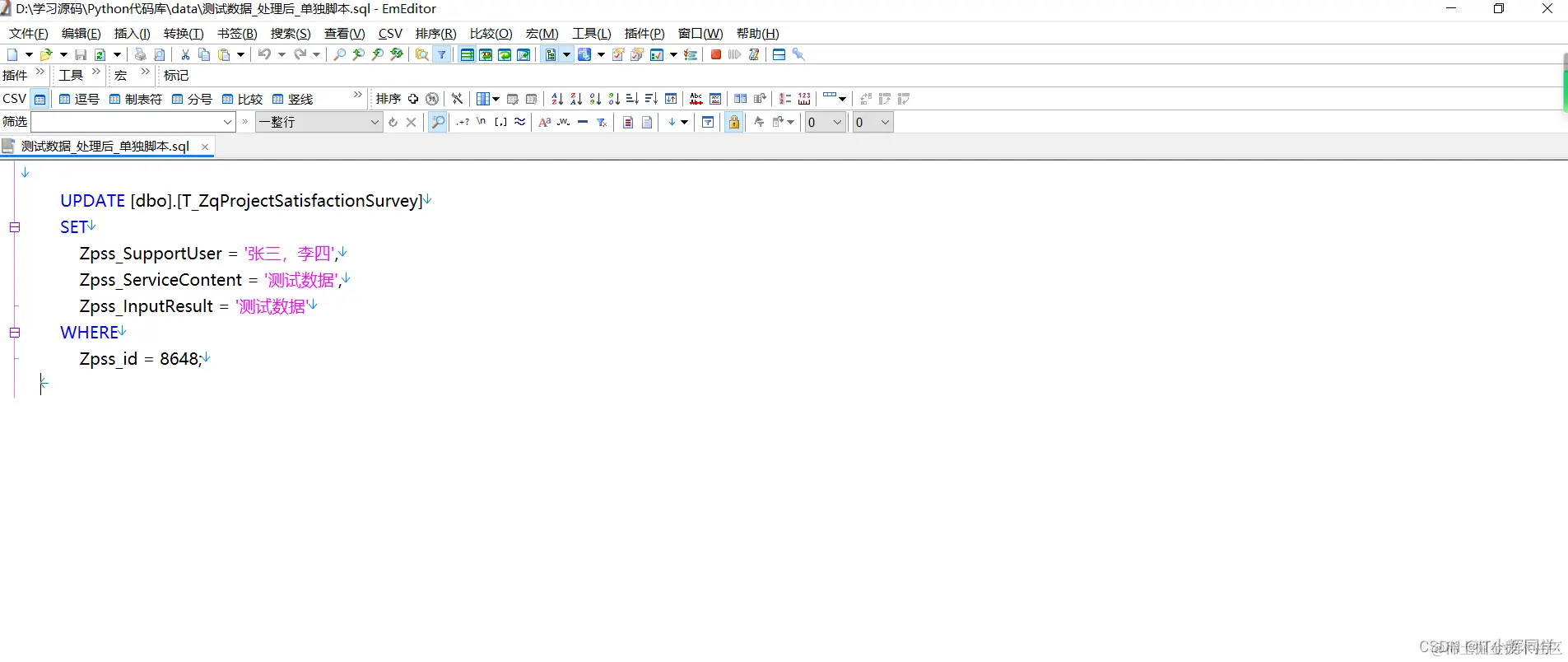1568x662 pixels.
Task: Click the Redo arrow icon
Action: tap(300, 54)
